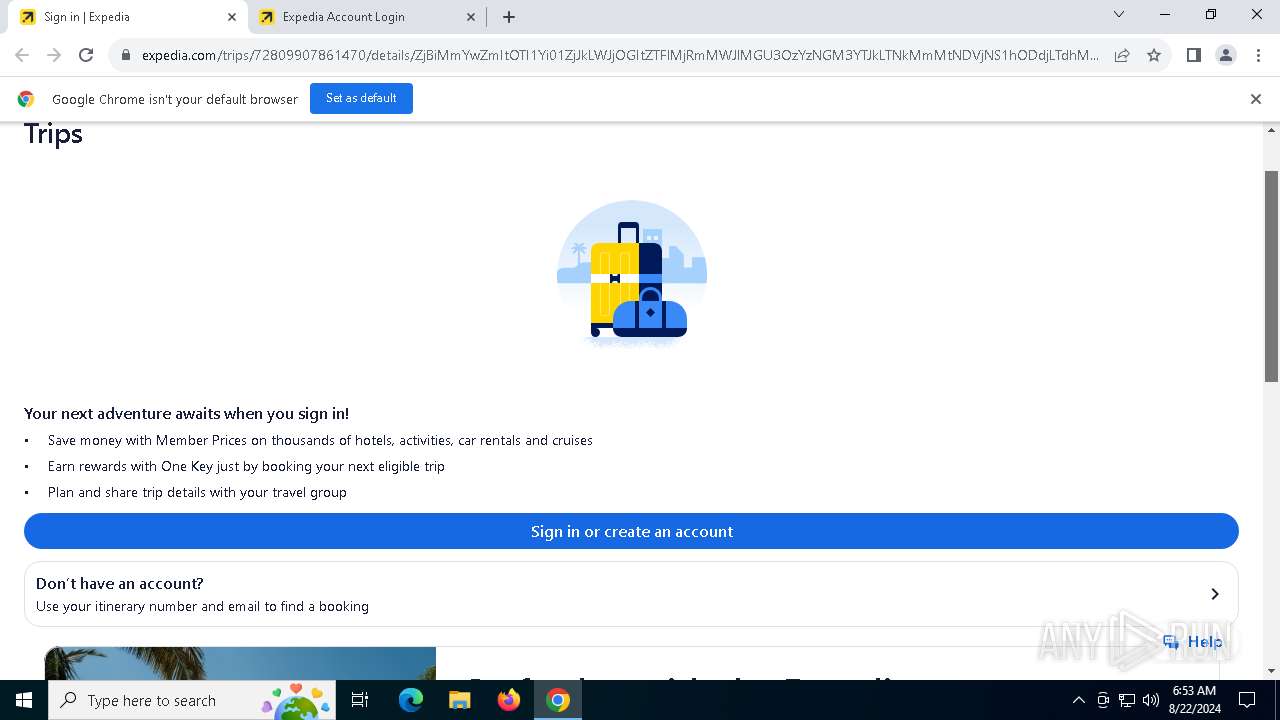Screen dimensions: 1280x720
Task: Launch Firefox from taskbar
Action: pyautogui.click(x=508, y=700)
